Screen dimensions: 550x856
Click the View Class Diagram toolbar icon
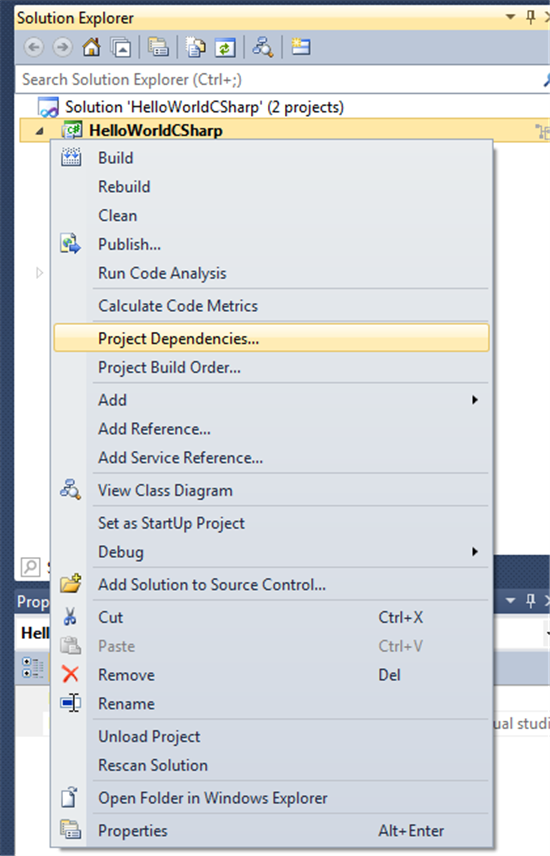click(263, 47)
